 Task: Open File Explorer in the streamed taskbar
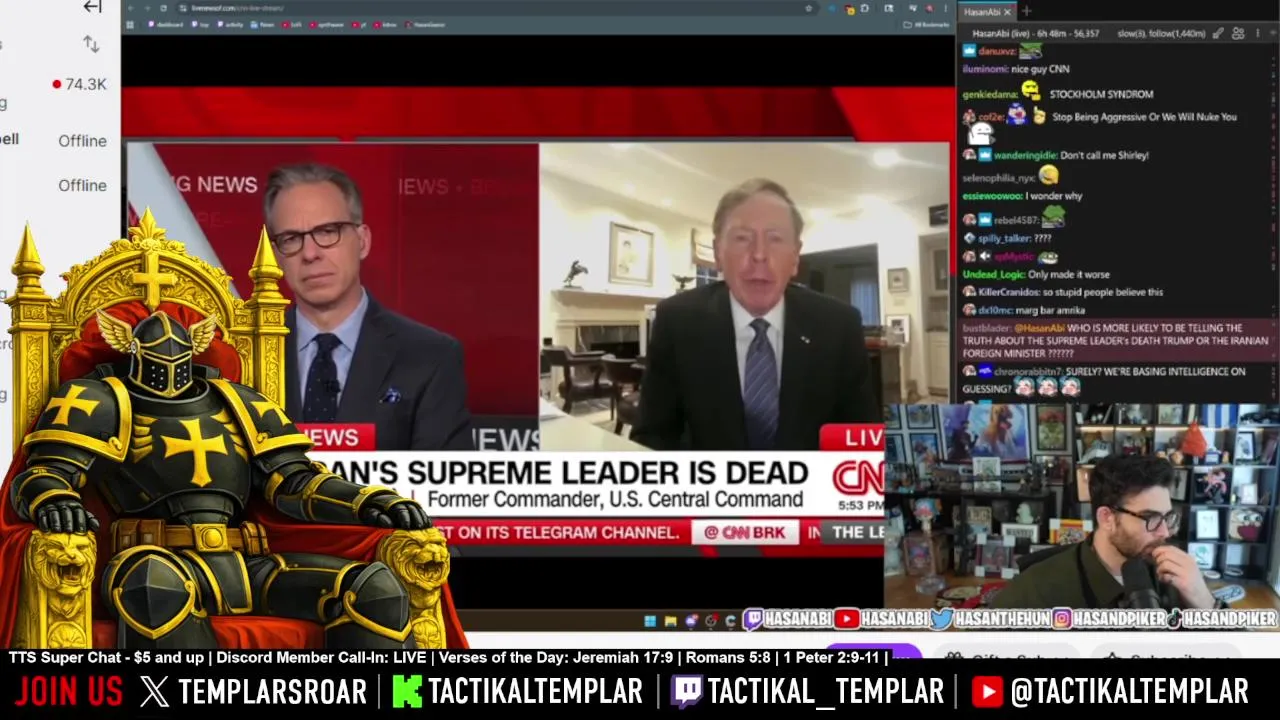click(670, 621)
